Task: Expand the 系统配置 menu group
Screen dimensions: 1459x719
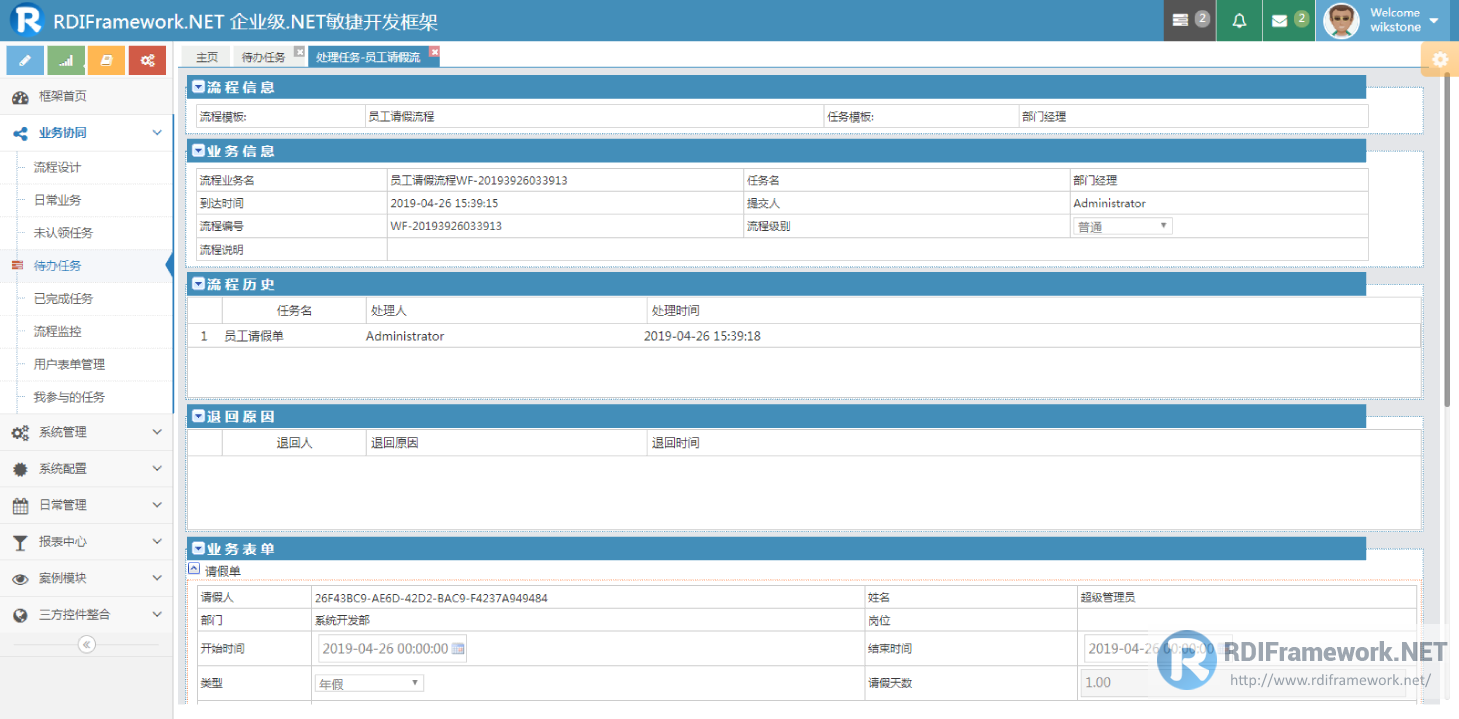Action: 86,469
